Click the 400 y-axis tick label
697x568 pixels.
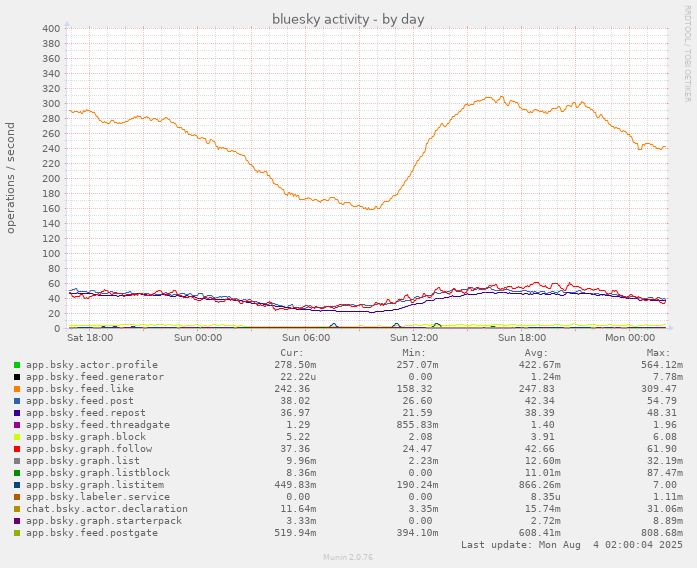pyautogui.click(x=51, y=29)
